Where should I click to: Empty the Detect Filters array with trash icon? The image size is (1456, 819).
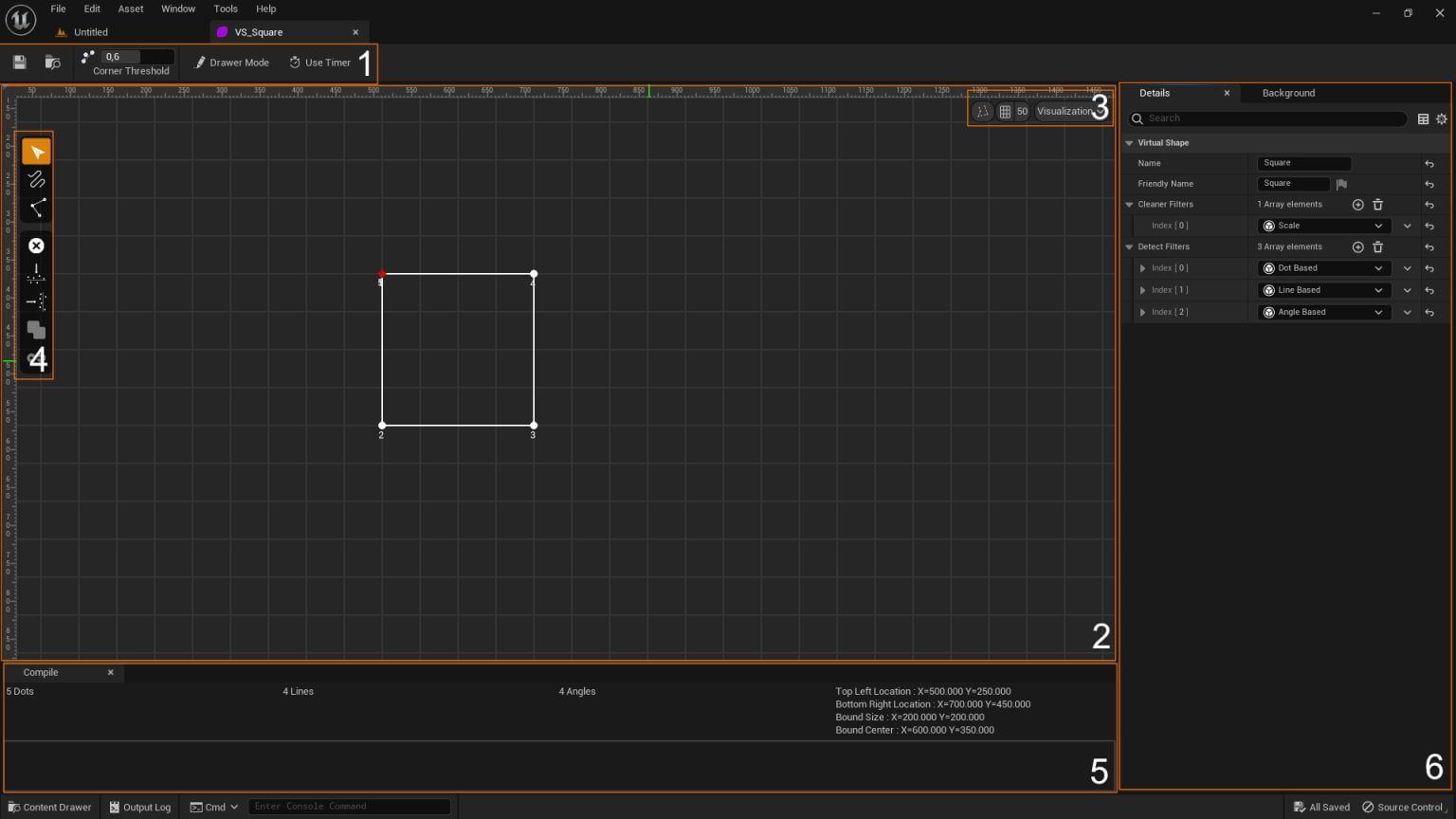1378,247
